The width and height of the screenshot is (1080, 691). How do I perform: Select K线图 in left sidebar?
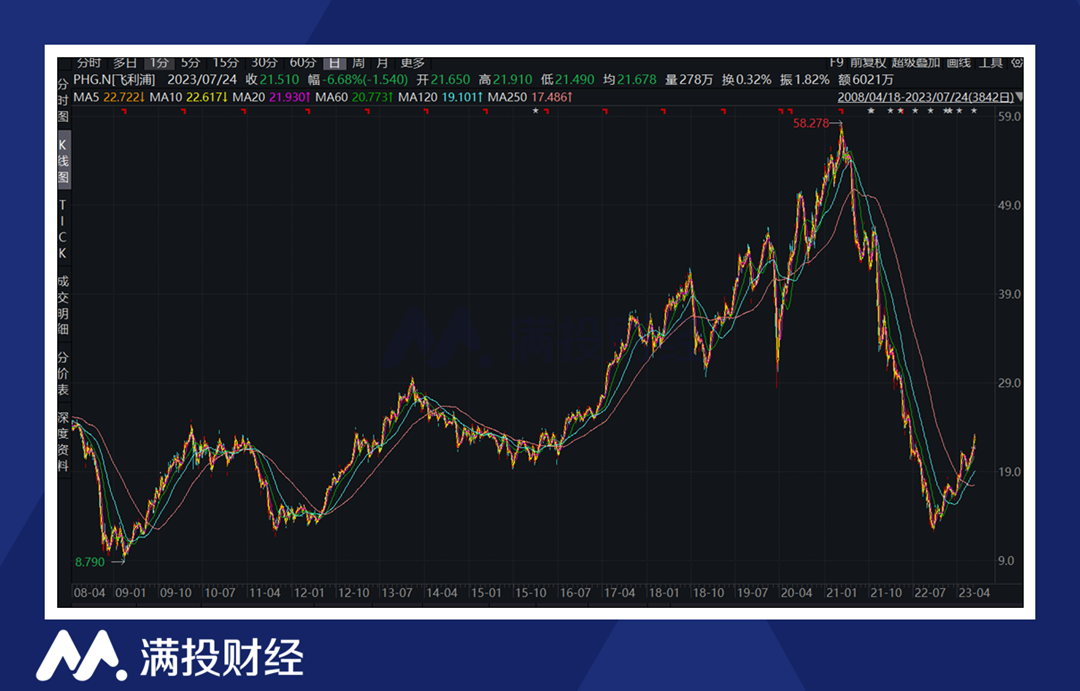[x=62, y=161]
